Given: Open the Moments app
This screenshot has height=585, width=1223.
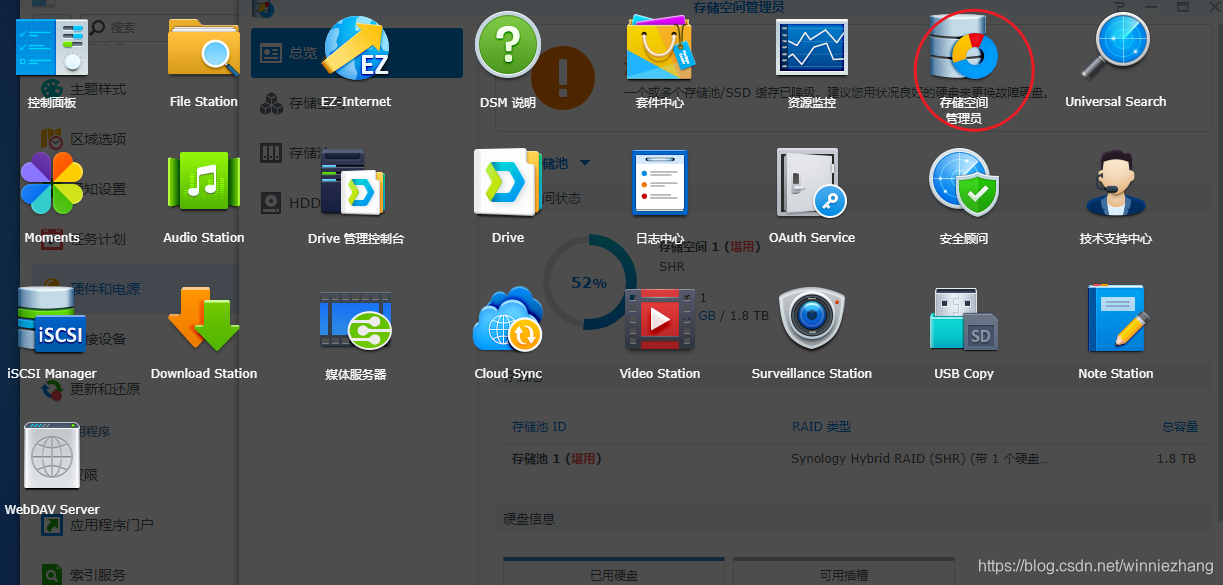Looking at the screenshot, I should click(x=52, y=184).
